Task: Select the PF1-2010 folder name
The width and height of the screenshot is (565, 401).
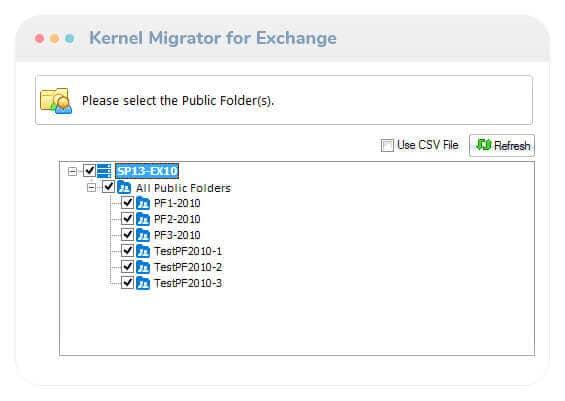Action: 177,204
